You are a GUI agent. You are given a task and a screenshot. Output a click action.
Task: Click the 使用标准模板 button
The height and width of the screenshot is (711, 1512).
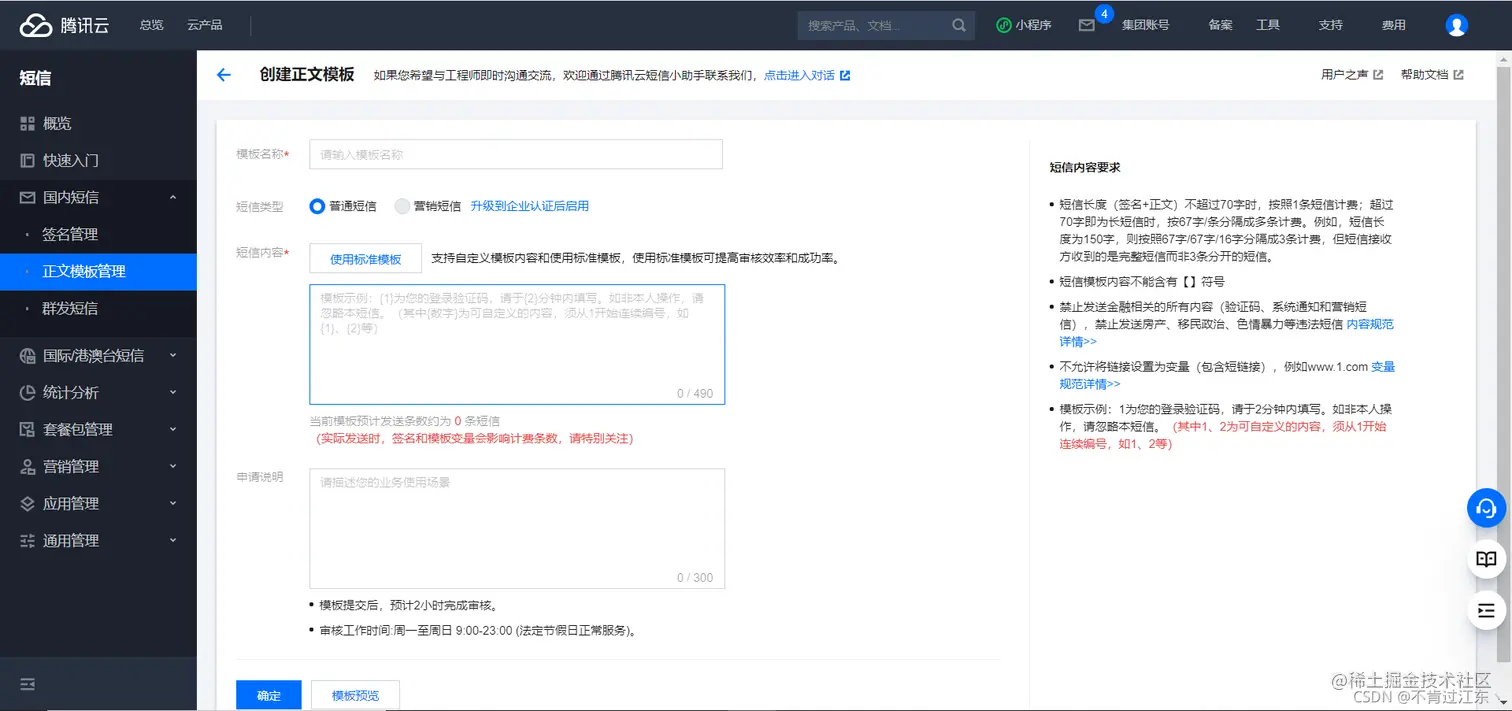point(366,258)
